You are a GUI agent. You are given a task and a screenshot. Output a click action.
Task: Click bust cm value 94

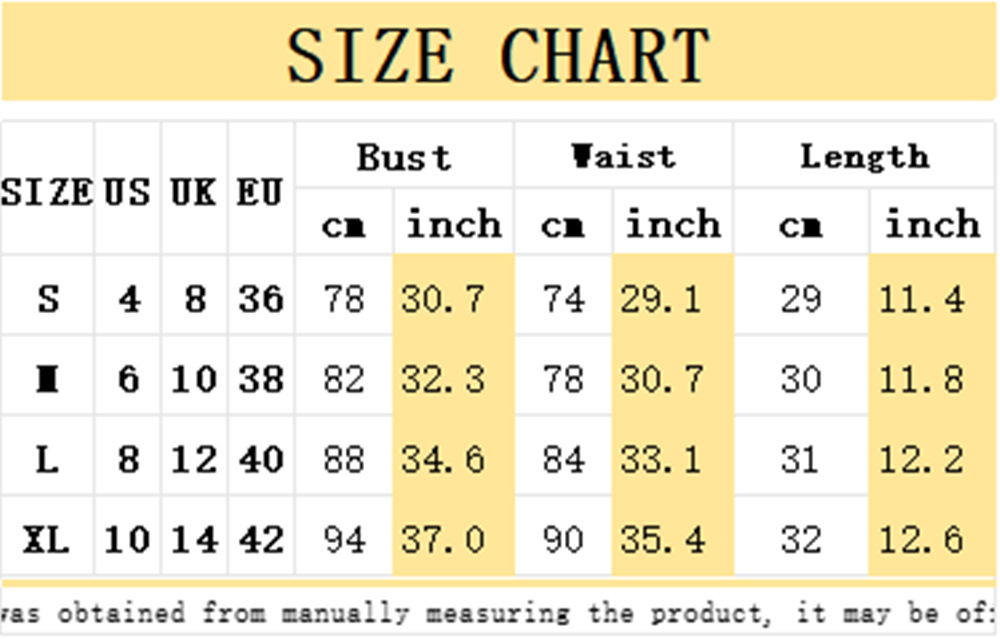[344, 540]
